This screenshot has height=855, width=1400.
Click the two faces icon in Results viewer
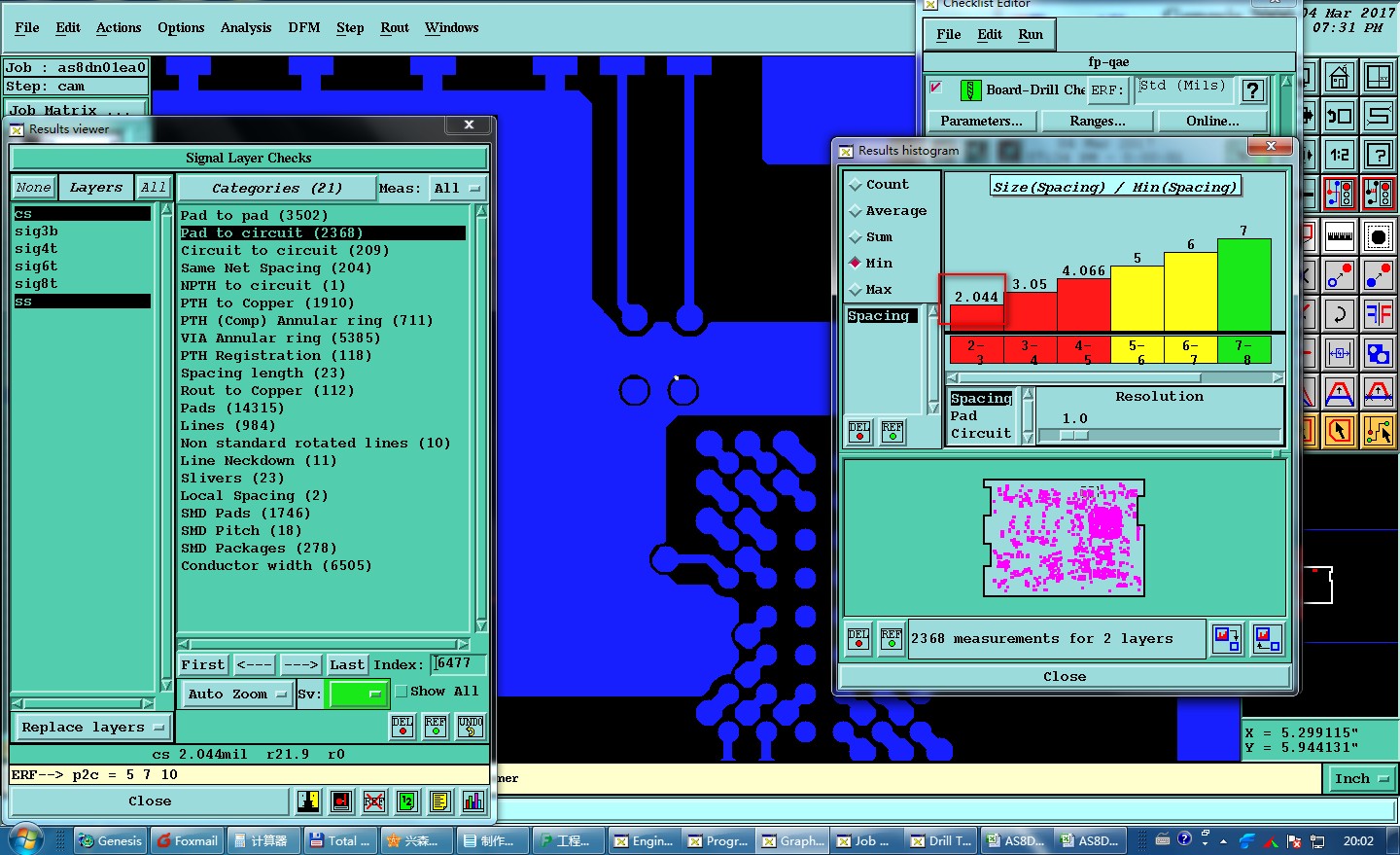click(x=308, y=802)
